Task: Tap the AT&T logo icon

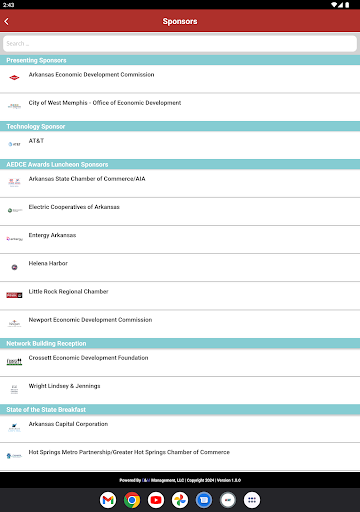Action: [14, 144]
